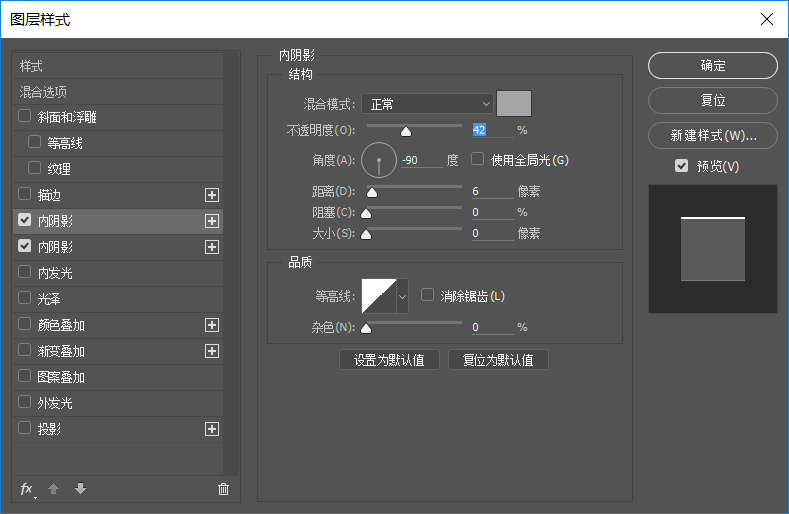Click the move effect down arrow
Viewport: 789px width, 514px height.
[80, 489]
